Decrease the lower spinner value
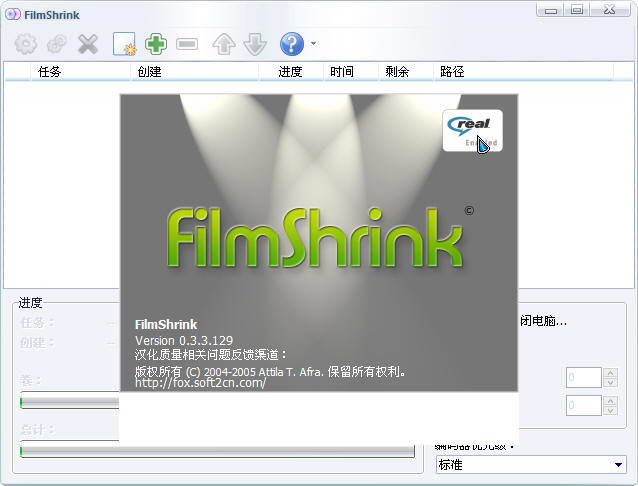 click(x=610, y=410)
